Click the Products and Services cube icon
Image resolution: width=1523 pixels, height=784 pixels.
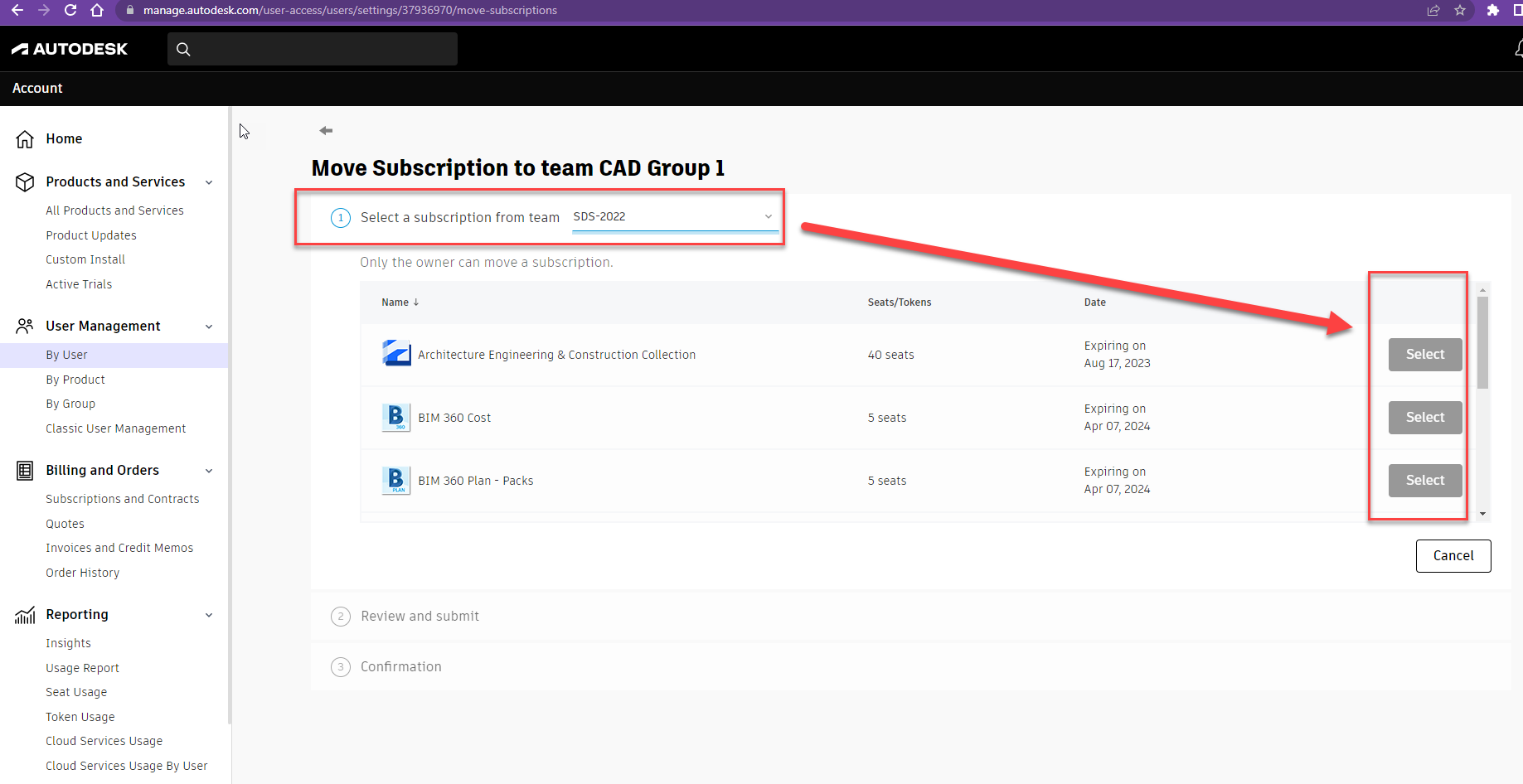pos(25,181)
